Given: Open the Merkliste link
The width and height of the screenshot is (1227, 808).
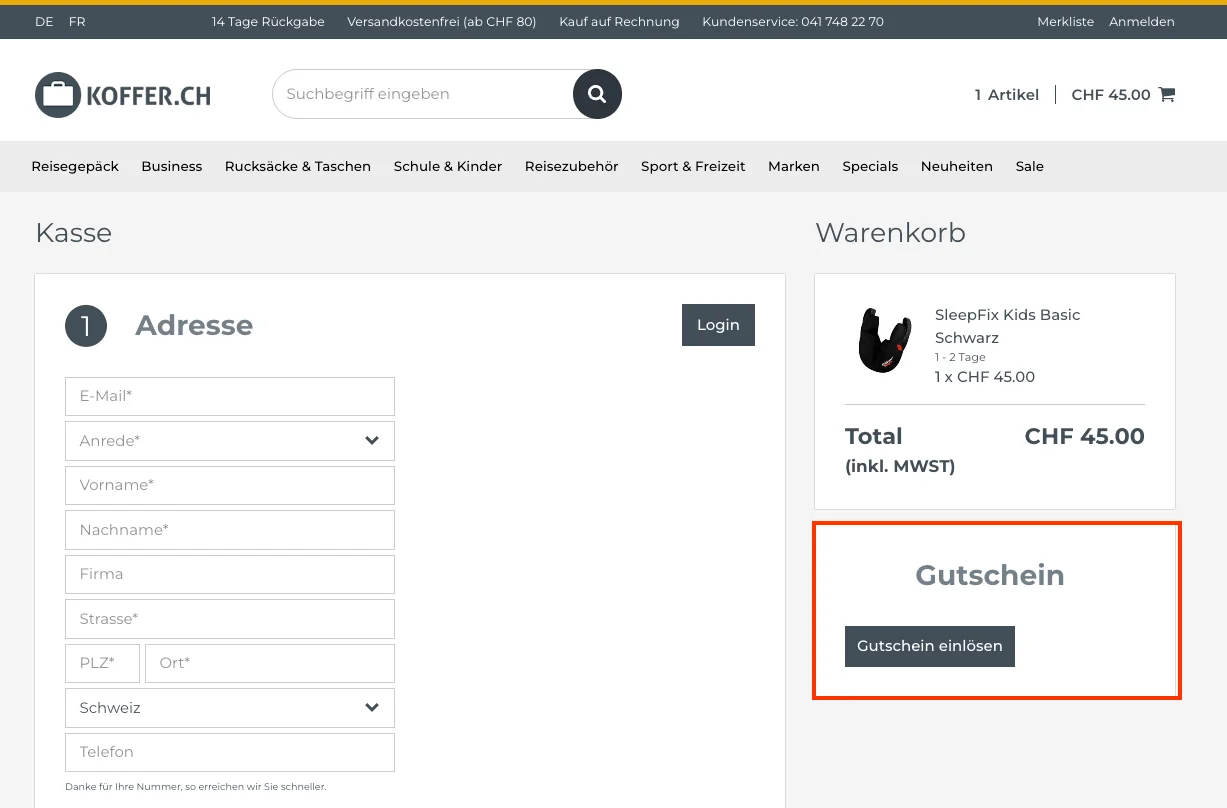Looking at the screenshot, I should [1065, 21].
